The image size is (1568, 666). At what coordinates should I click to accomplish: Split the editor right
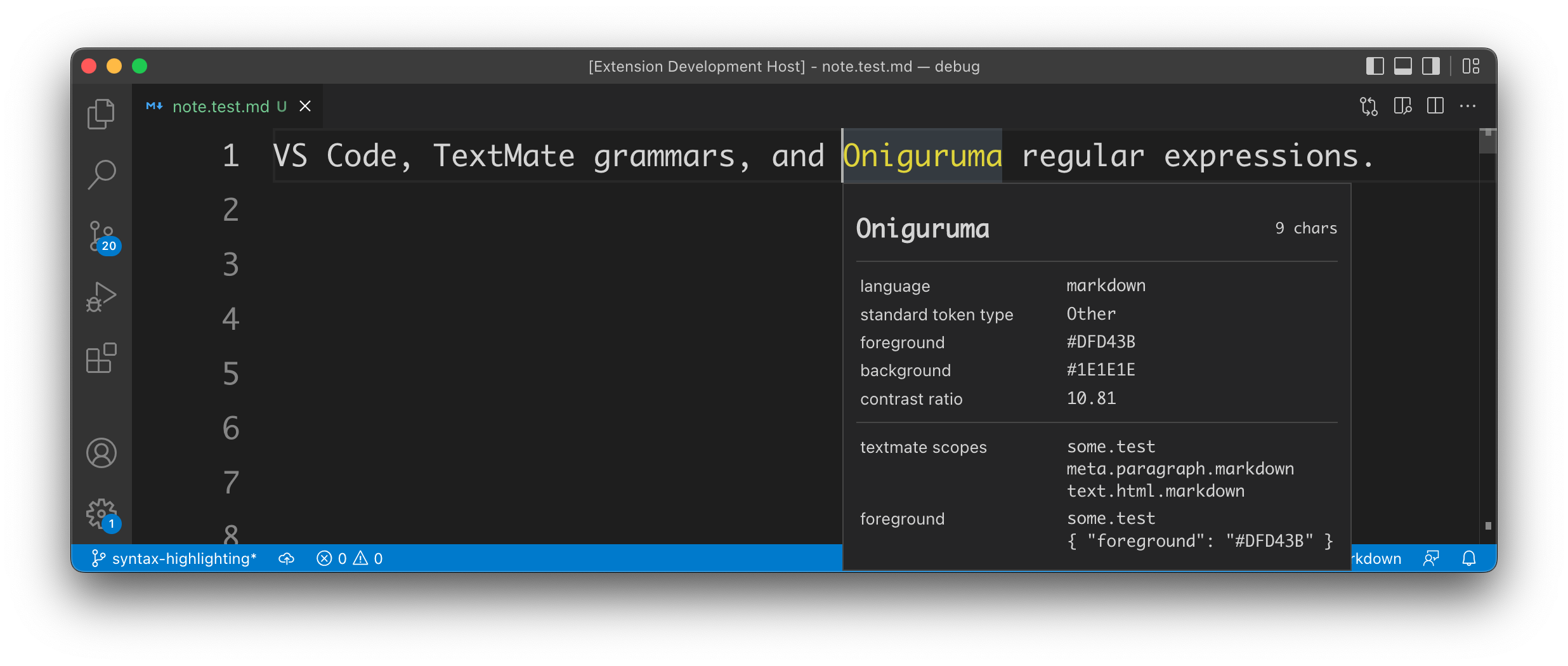coord(1435,106)
